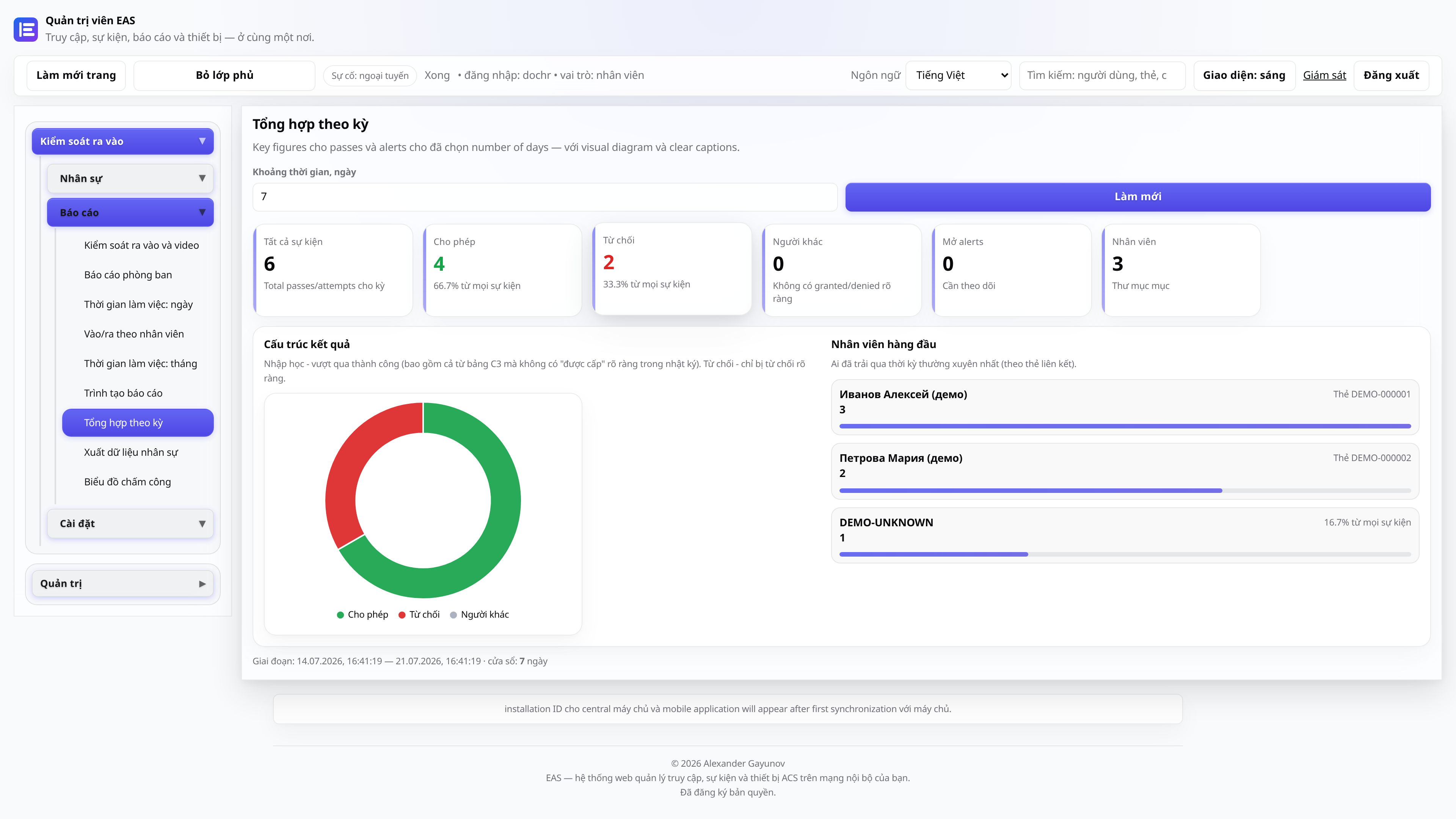Image resolution: width=1456 pixels, height=819 pixels.
Task: Open Kiểm soát ra vào và video report
Action: click(141, 245)
